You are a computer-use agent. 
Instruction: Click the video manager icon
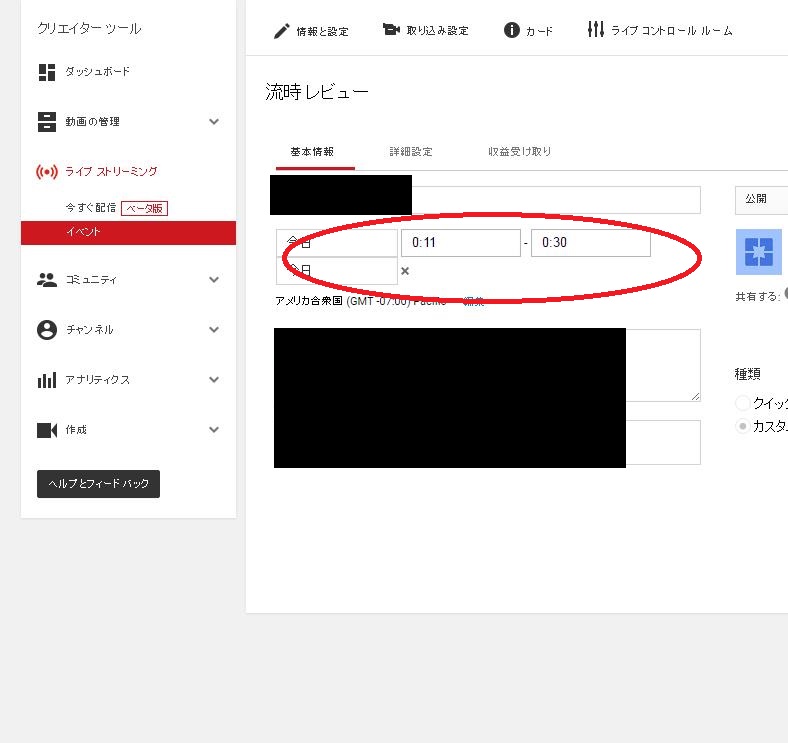point(47,122)
